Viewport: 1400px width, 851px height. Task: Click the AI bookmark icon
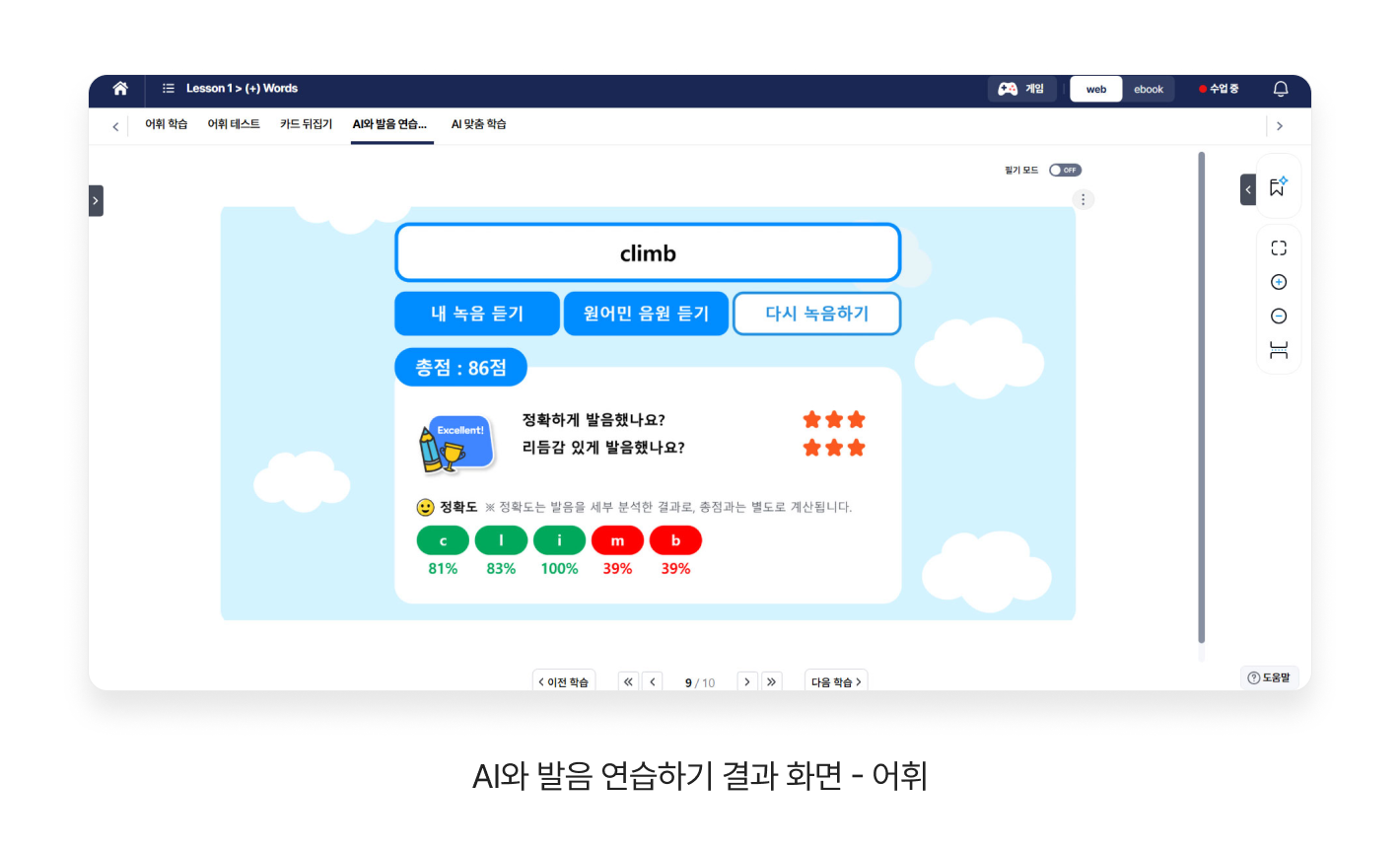1279,186
